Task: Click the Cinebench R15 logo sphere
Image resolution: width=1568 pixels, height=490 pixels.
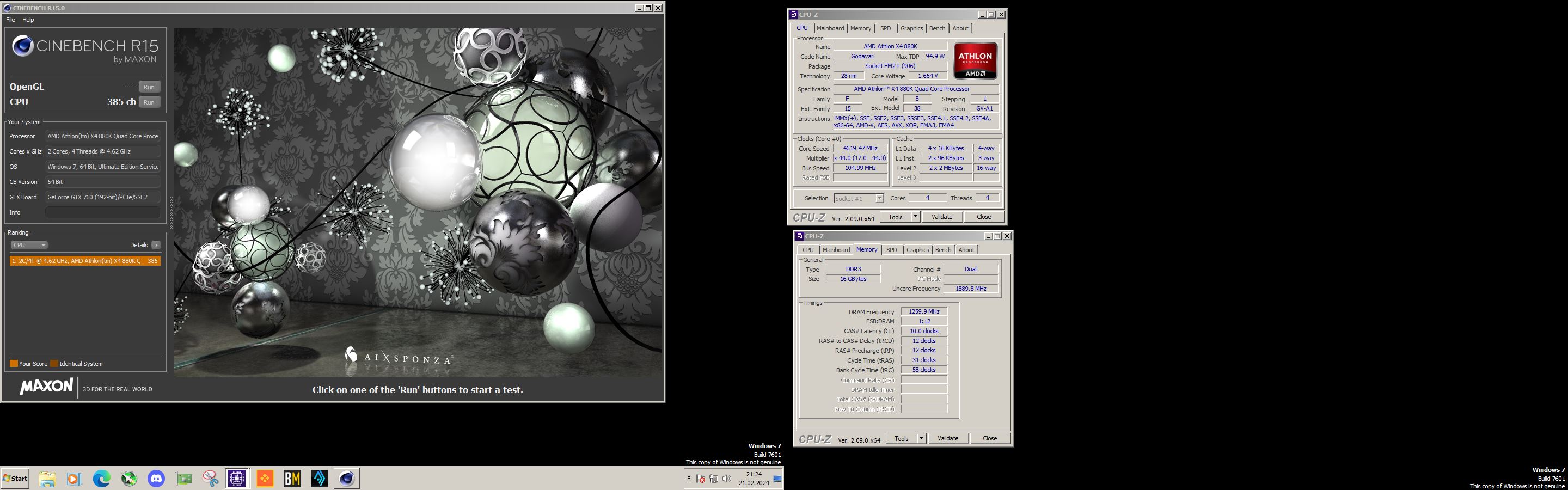Action: pyautogui.click(x=22, y=46)
